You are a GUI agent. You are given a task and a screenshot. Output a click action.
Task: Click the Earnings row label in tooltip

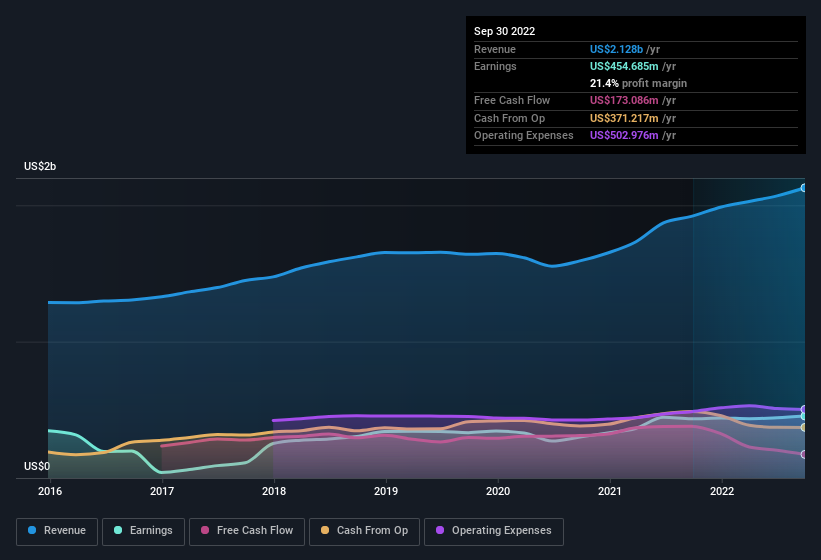(x=495, y=66)
